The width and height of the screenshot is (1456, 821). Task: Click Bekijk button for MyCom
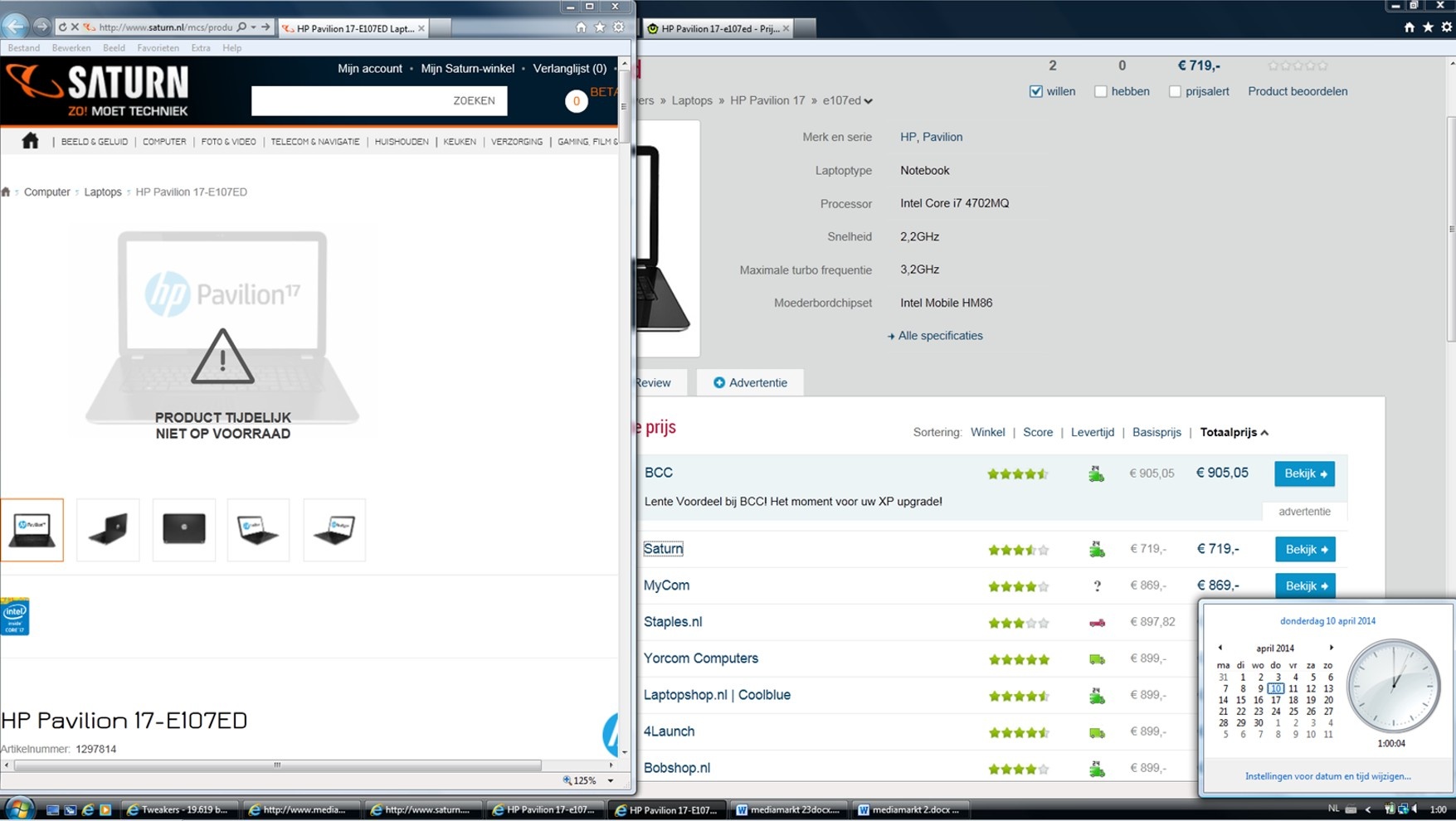[x=1305, y=585]
